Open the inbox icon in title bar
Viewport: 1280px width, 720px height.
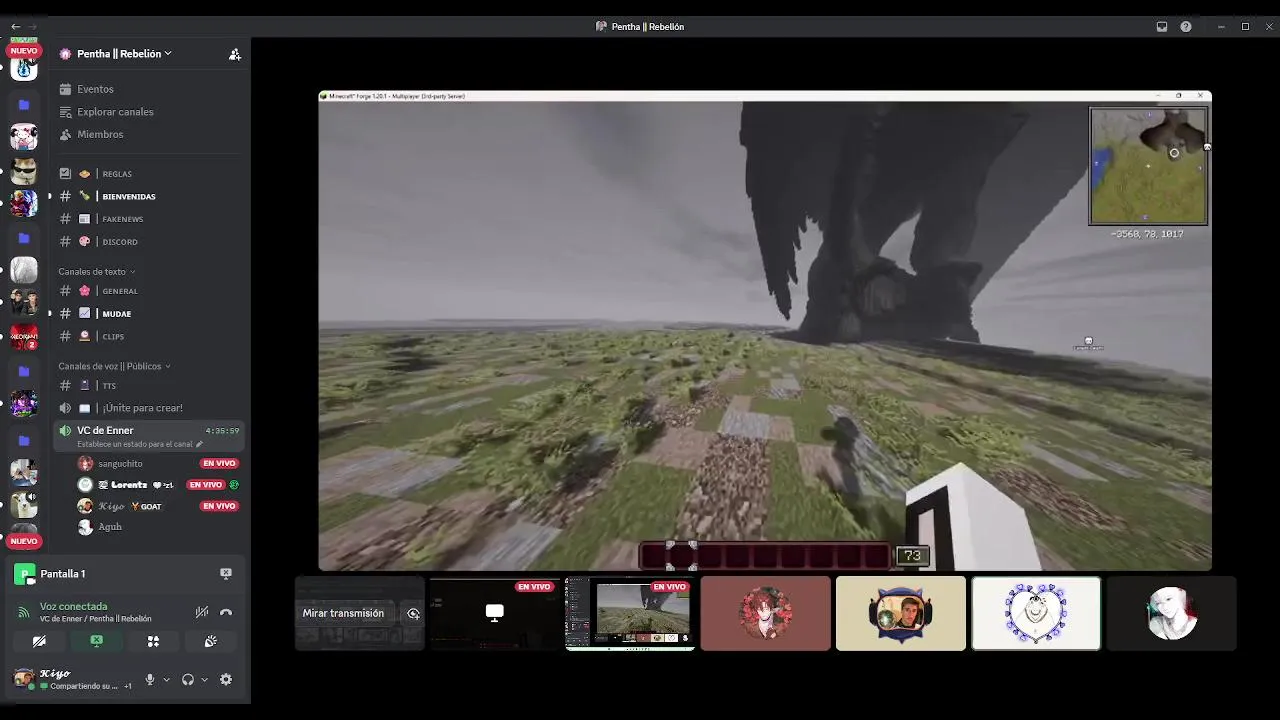coord(1162,27)
